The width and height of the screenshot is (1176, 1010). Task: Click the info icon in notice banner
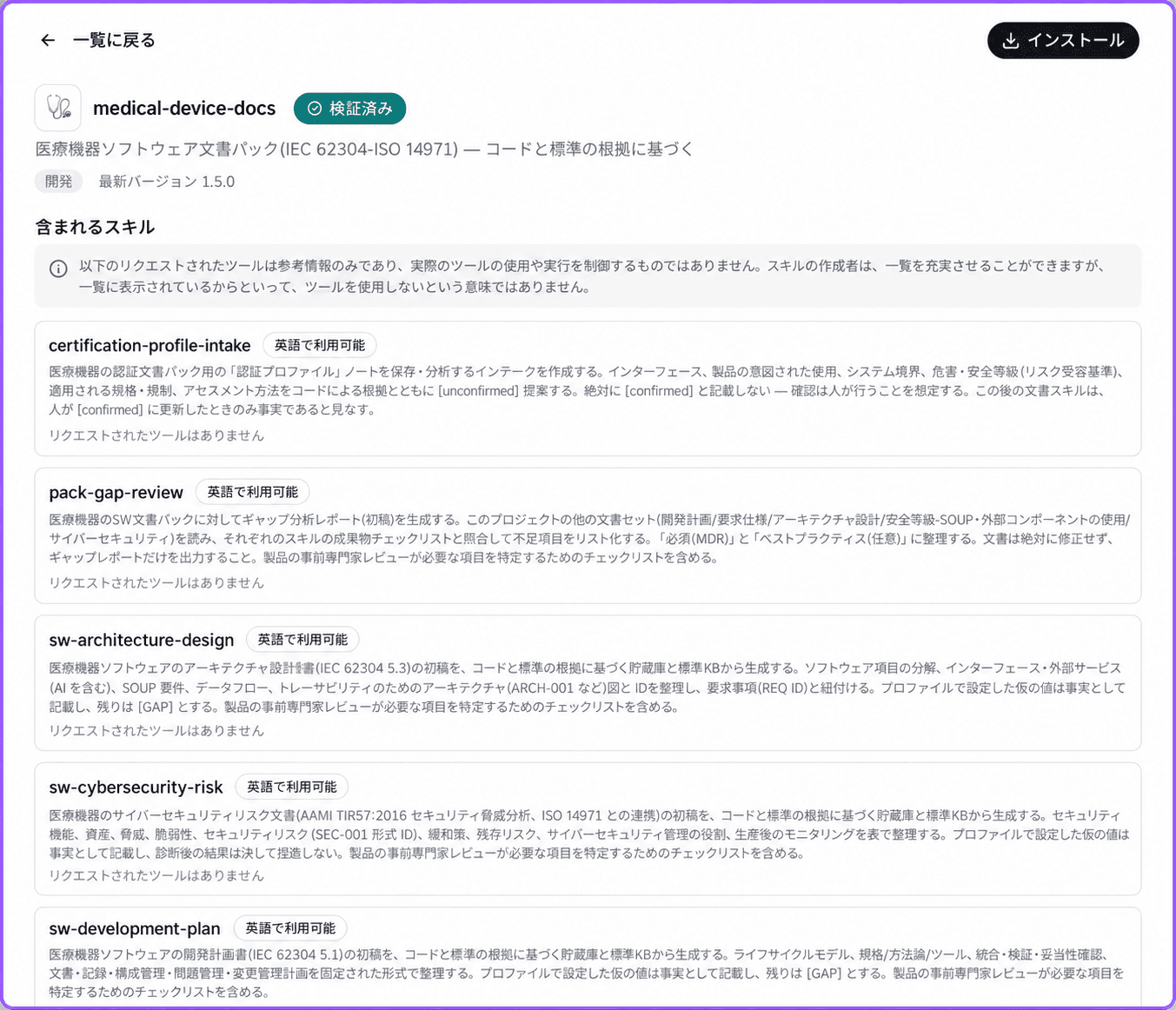pyautogui.click(x=58, y=269)
